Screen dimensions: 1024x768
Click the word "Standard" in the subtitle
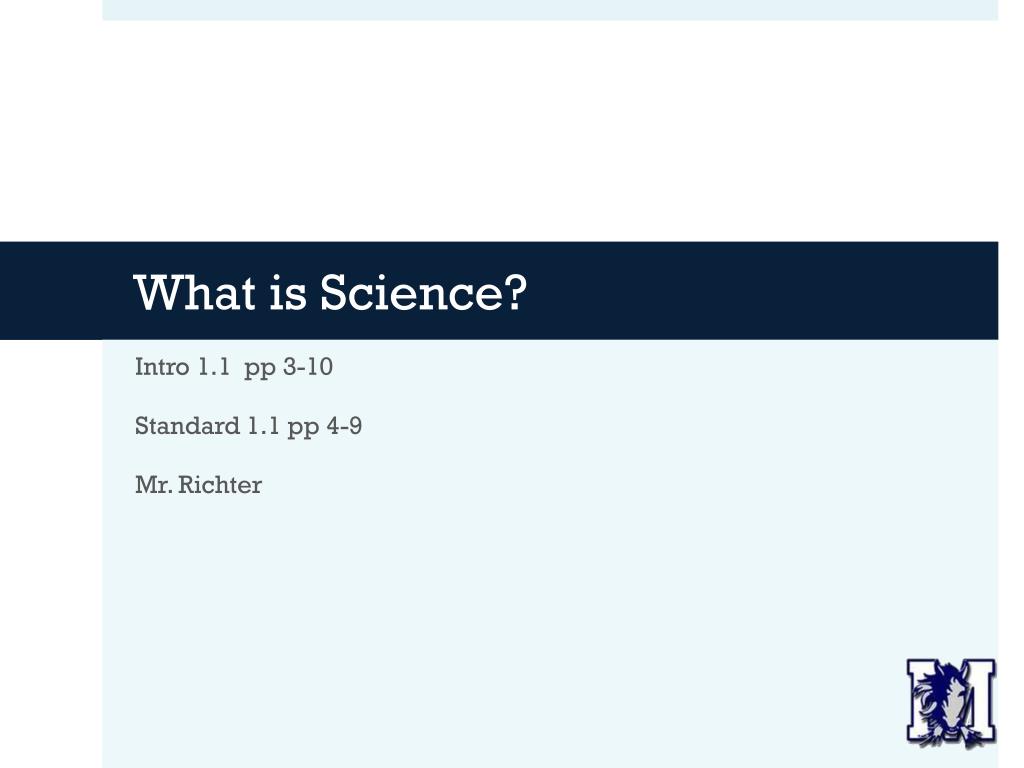(x=187, y=426)
